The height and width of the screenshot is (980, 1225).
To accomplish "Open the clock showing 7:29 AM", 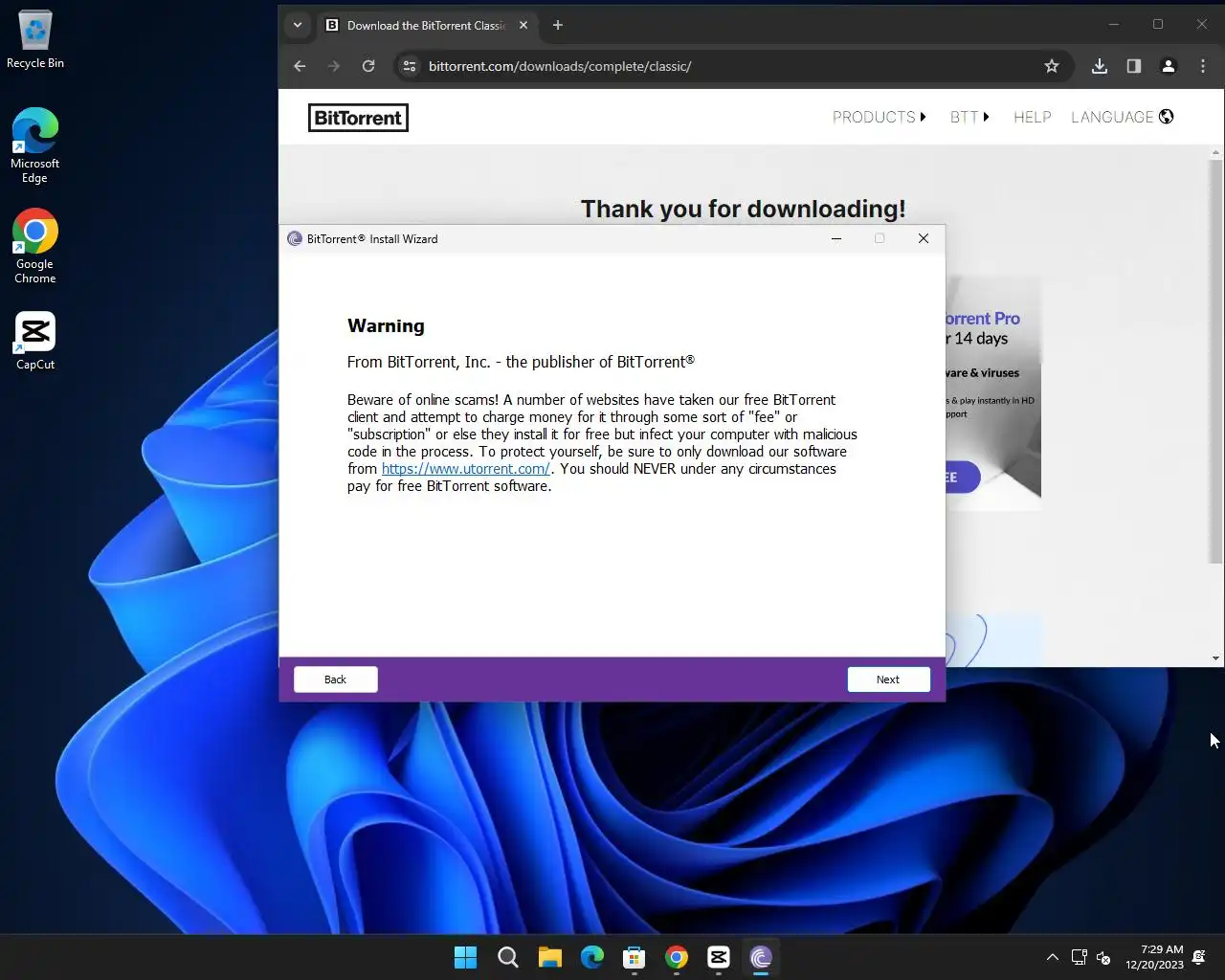I will click(1154, 957).
